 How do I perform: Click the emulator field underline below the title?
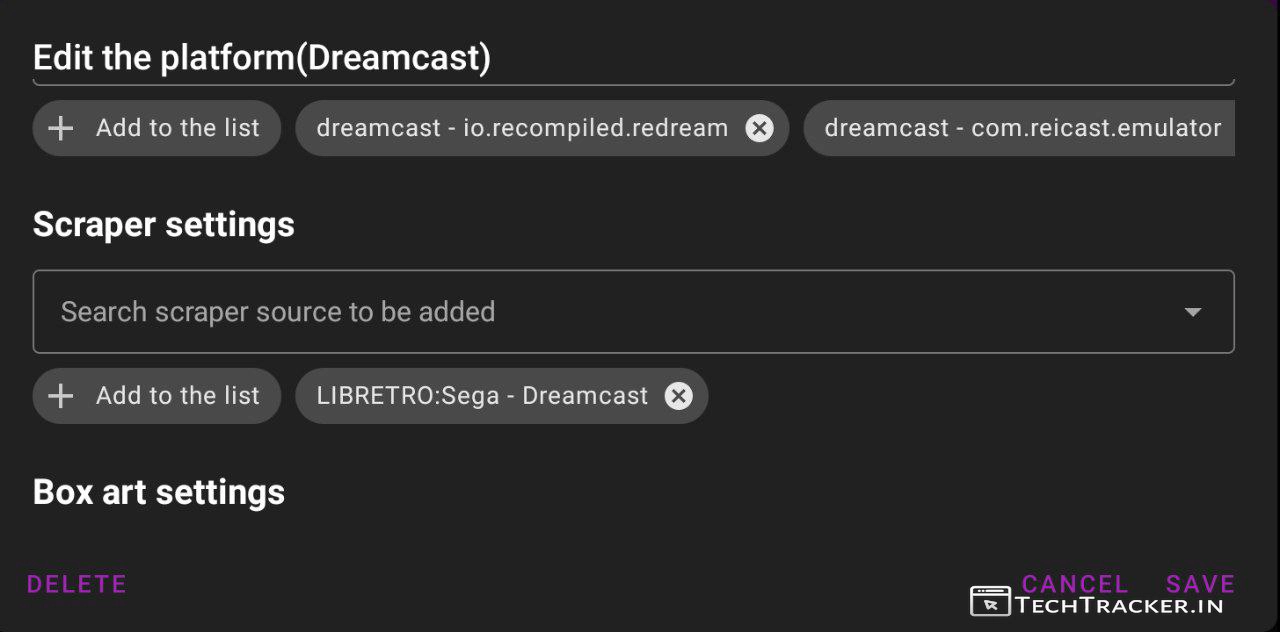[634, 84]
